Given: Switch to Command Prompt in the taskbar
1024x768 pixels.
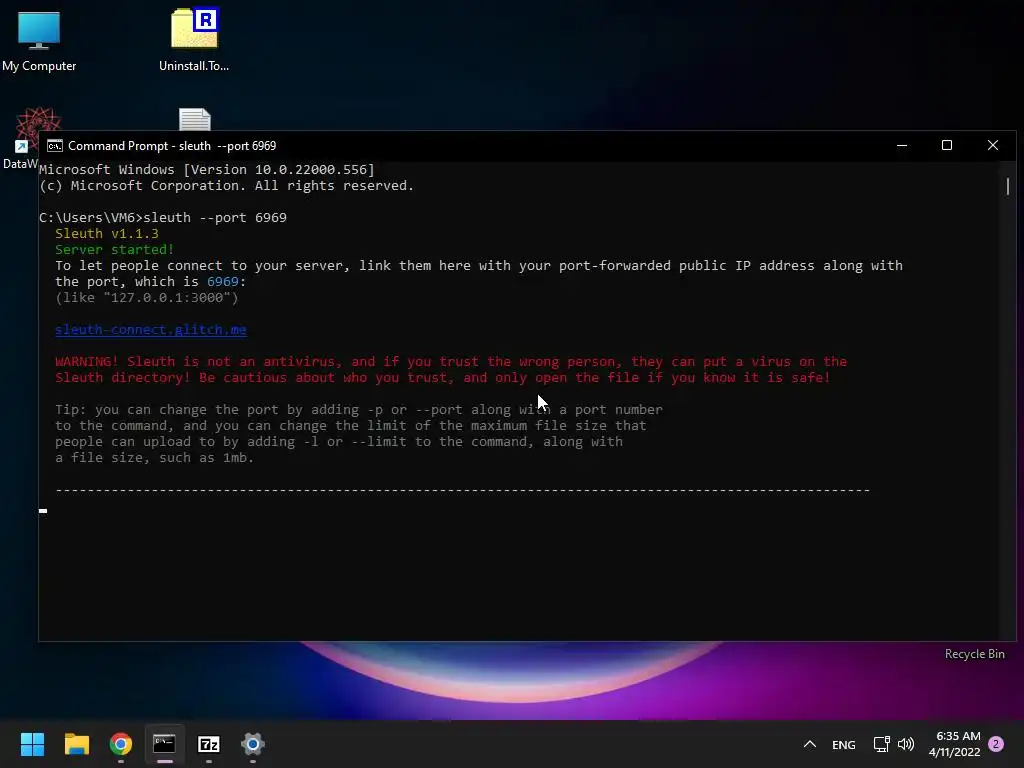Looking at the screenshot, I should click(165, 744).
